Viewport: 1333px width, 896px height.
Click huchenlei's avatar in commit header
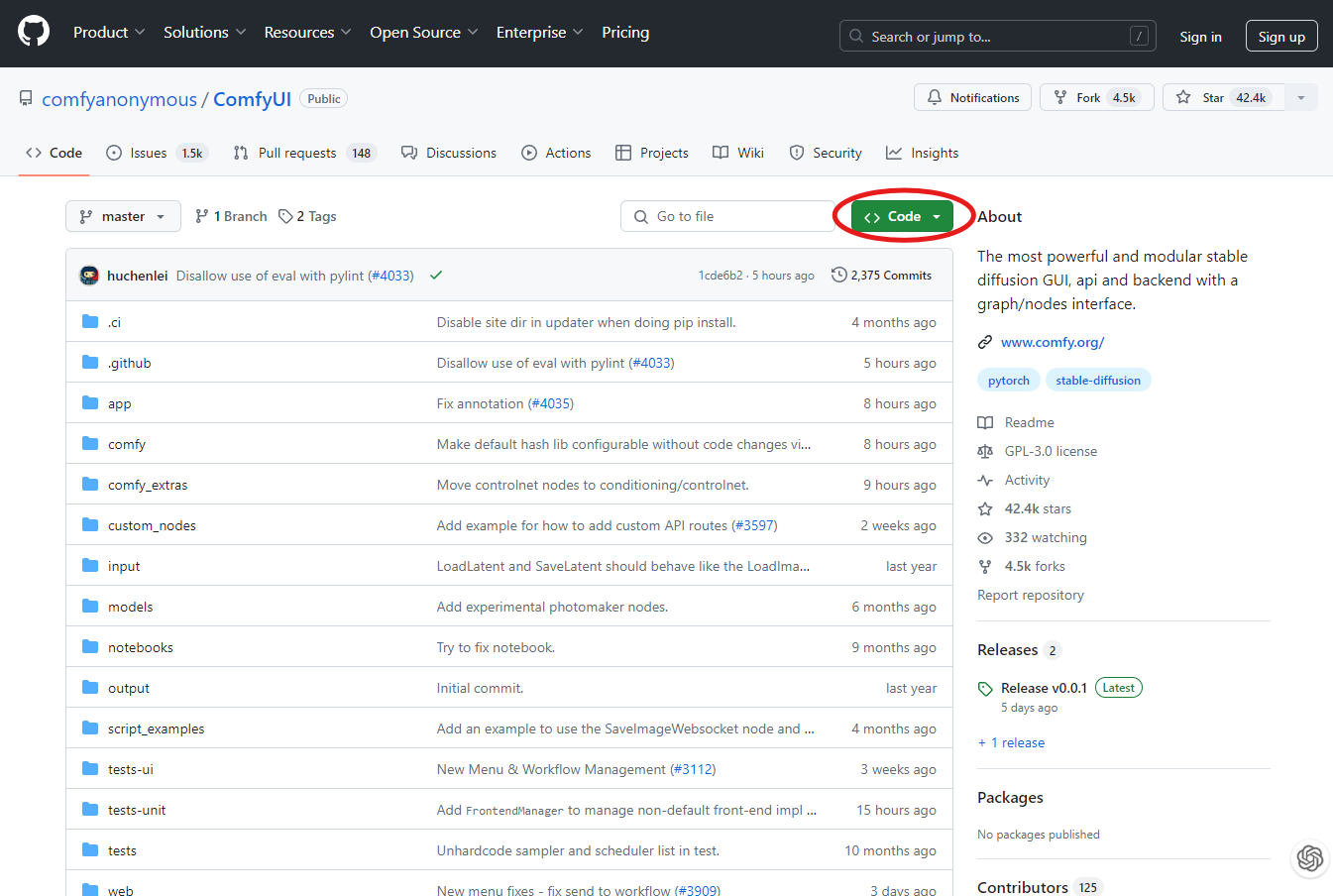89,276
